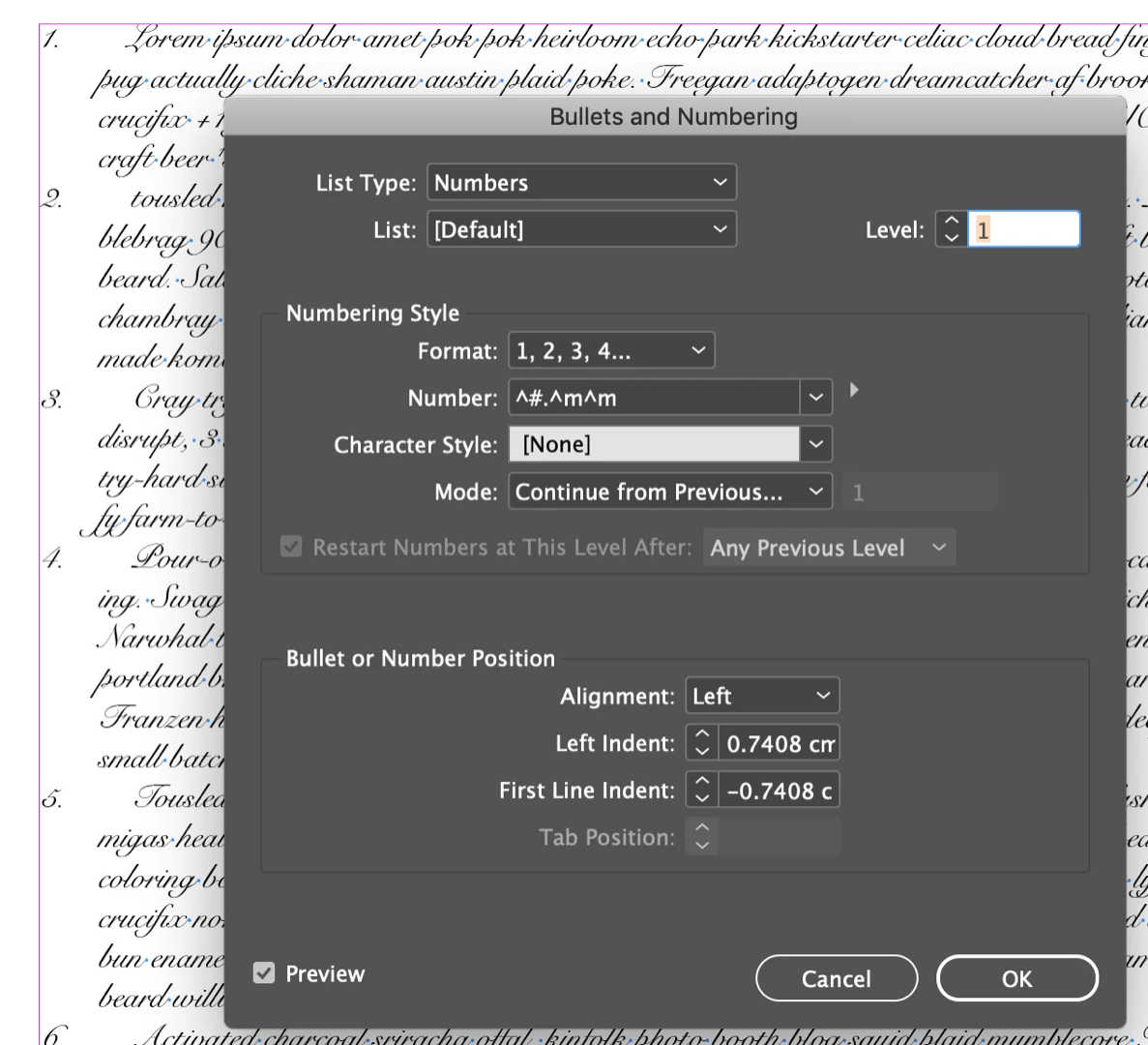This screenshot has height=1045, width=1148.
Task: Click list number 2. in the document
Action: pyautogui.click(x=51, y=198)
